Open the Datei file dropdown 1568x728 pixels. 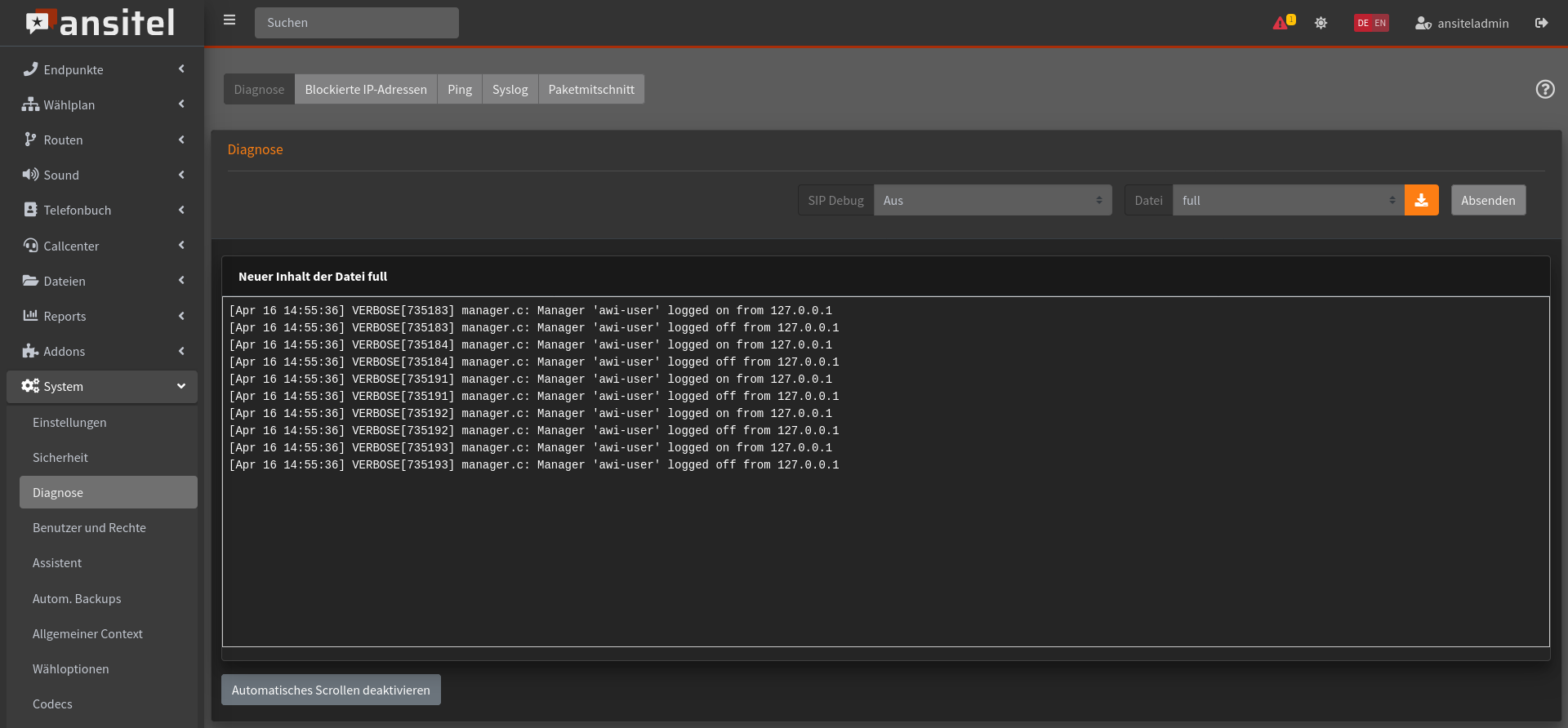pyautogui.click(x=1288, y=201)
